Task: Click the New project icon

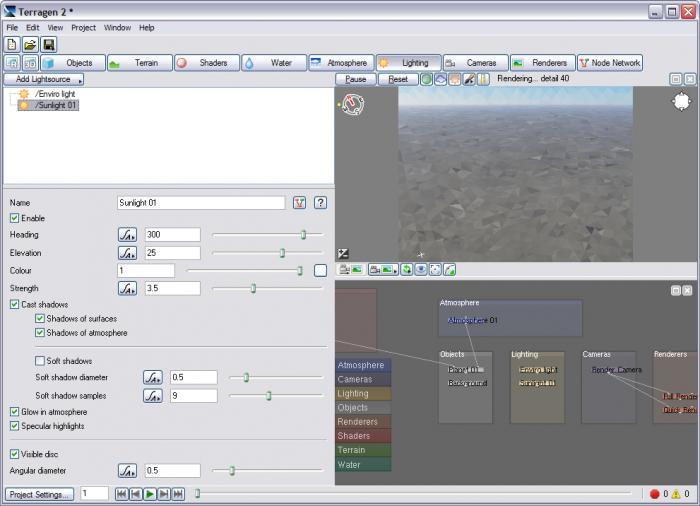Action: tap(12, 45)
